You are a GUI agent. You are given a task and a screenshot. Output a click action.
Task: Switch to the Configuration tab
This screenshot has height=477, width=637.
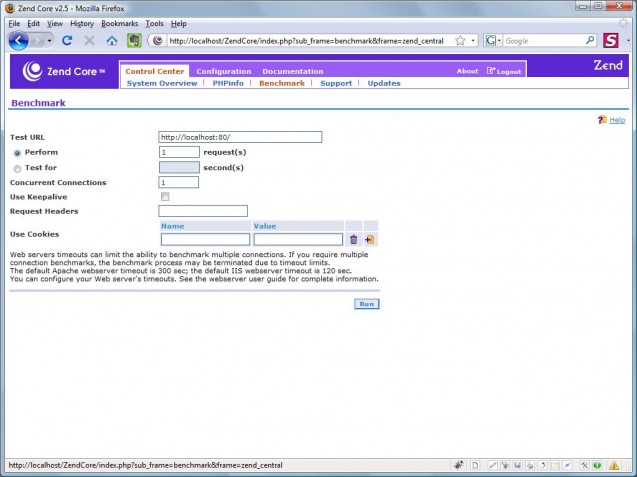coord(224,71)
